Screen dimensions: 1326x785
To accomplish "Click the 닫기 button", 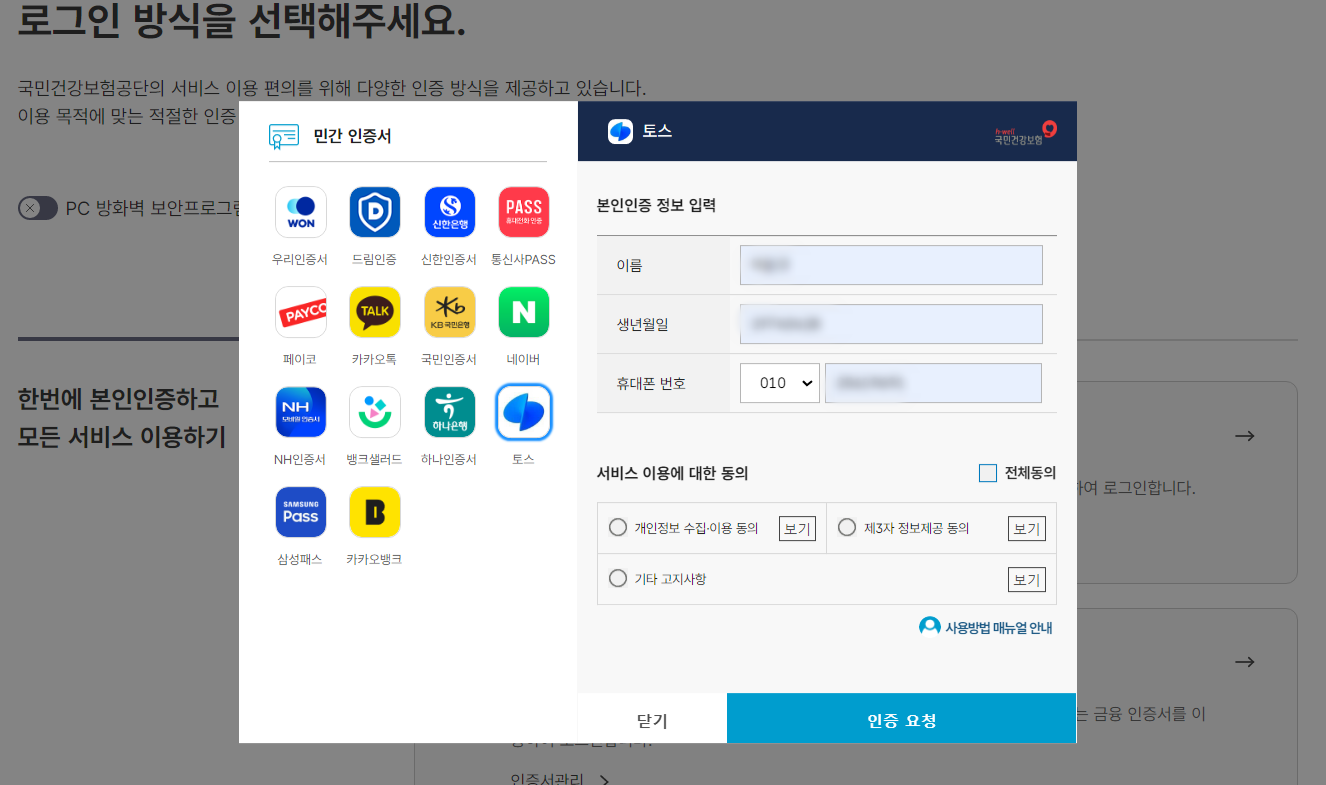I will click(x=652, y=720).
